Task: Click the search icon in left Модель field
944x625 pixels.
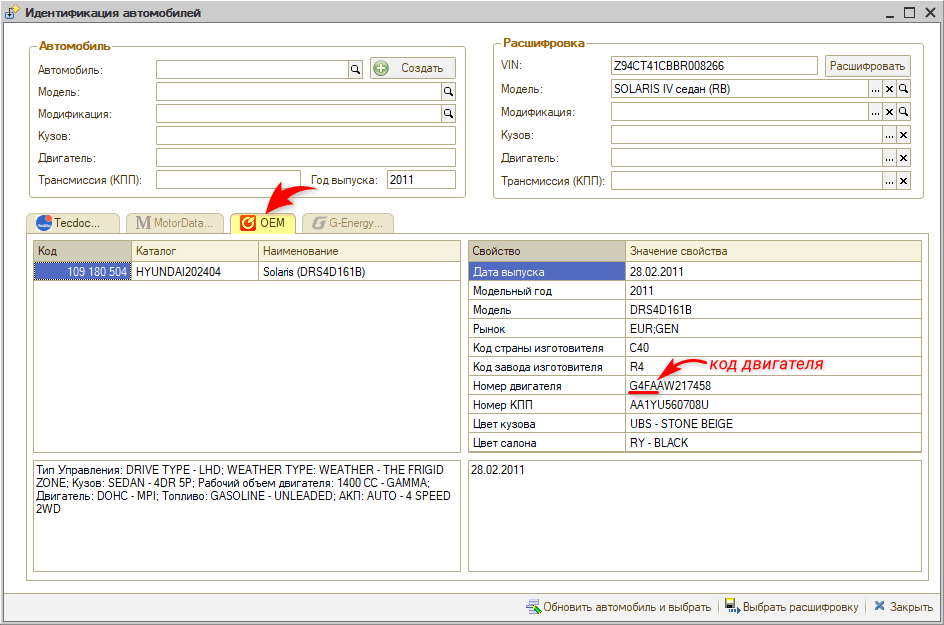Action: click(x=448, y=91)
